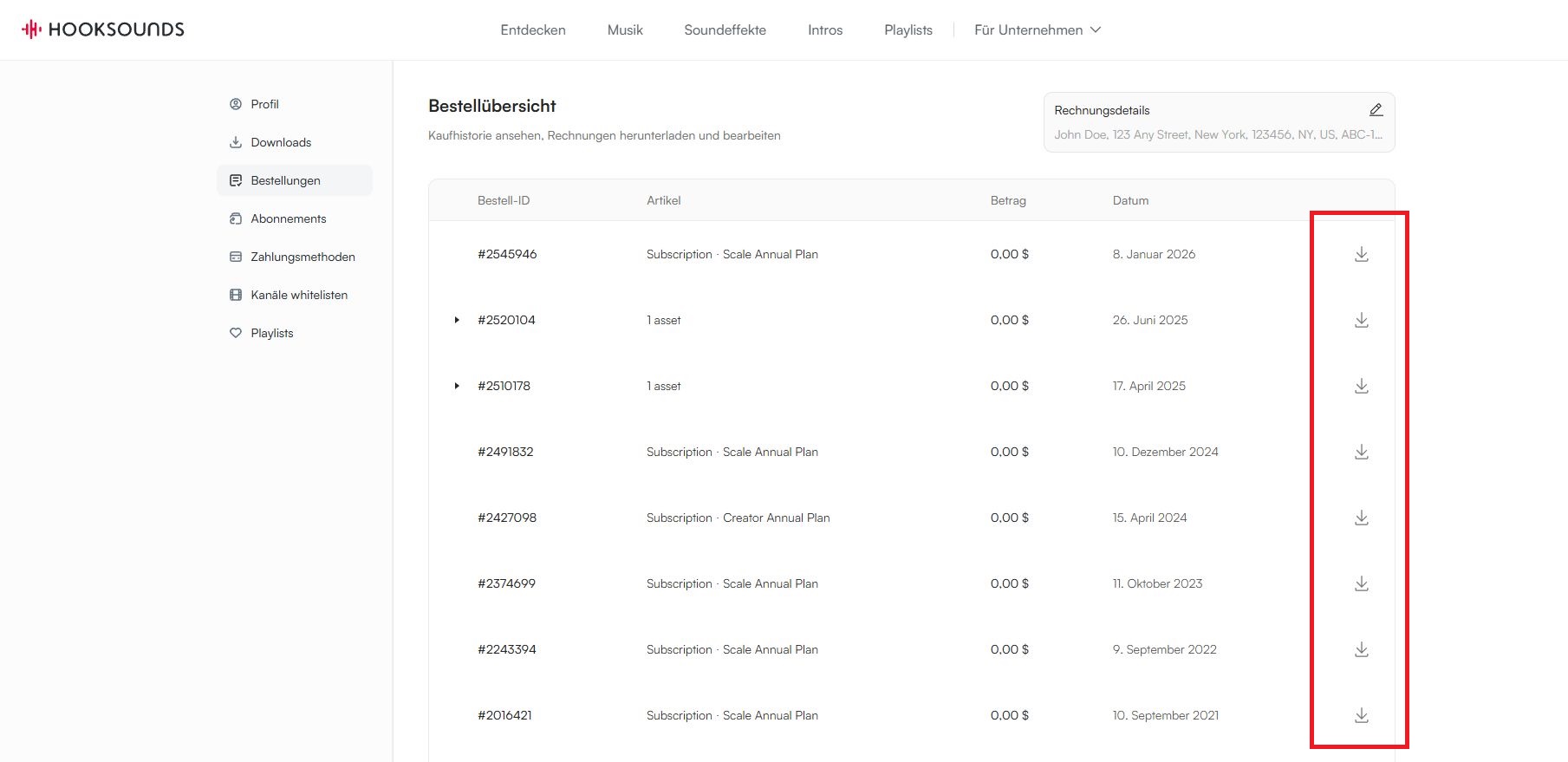
Task: Download invoice for order #2427098
Action: (x=1361, y=518)
